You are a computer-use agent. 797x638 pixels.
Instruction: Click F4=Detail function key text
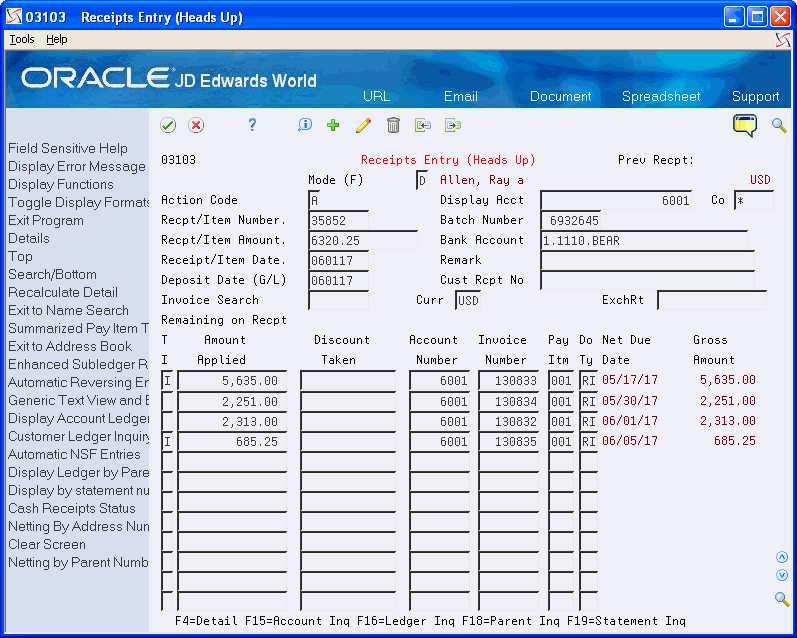pyautogui.click(x=206, y=621)
